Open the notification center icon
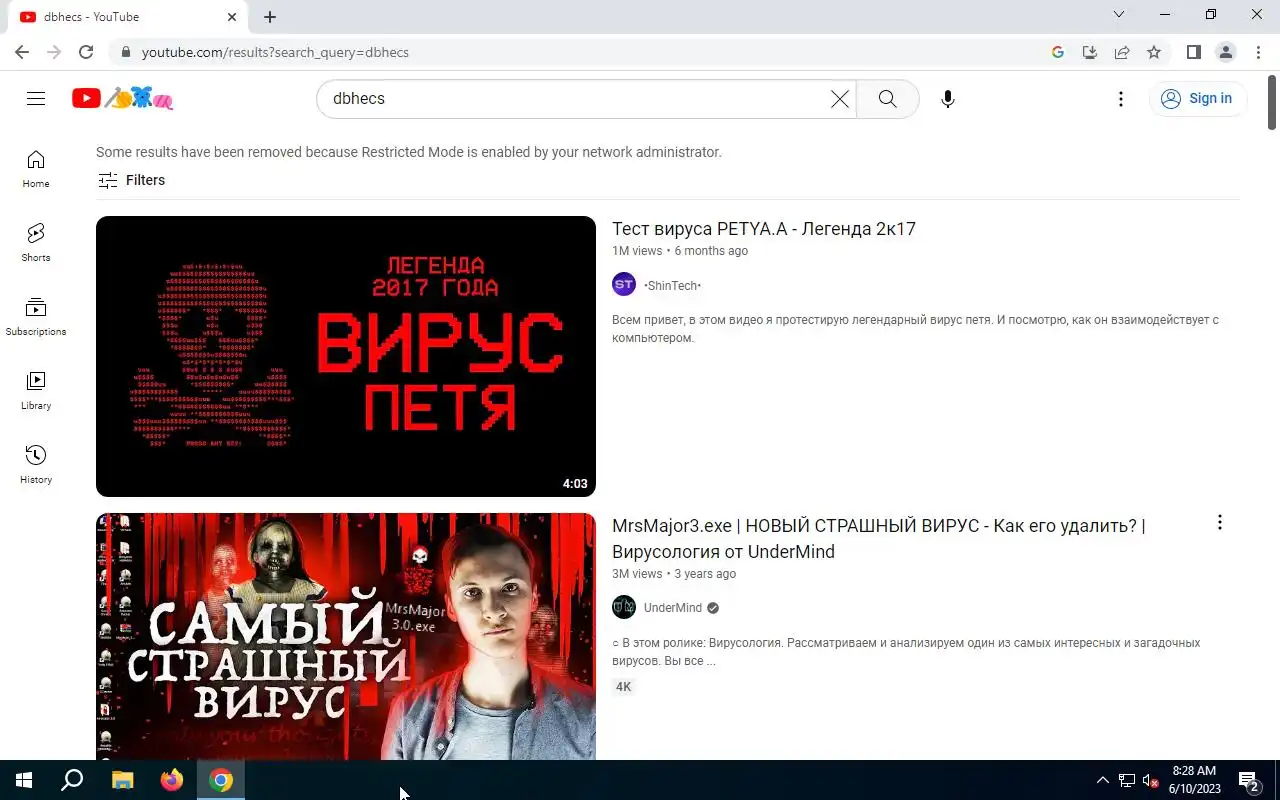 pos(1248,780)
